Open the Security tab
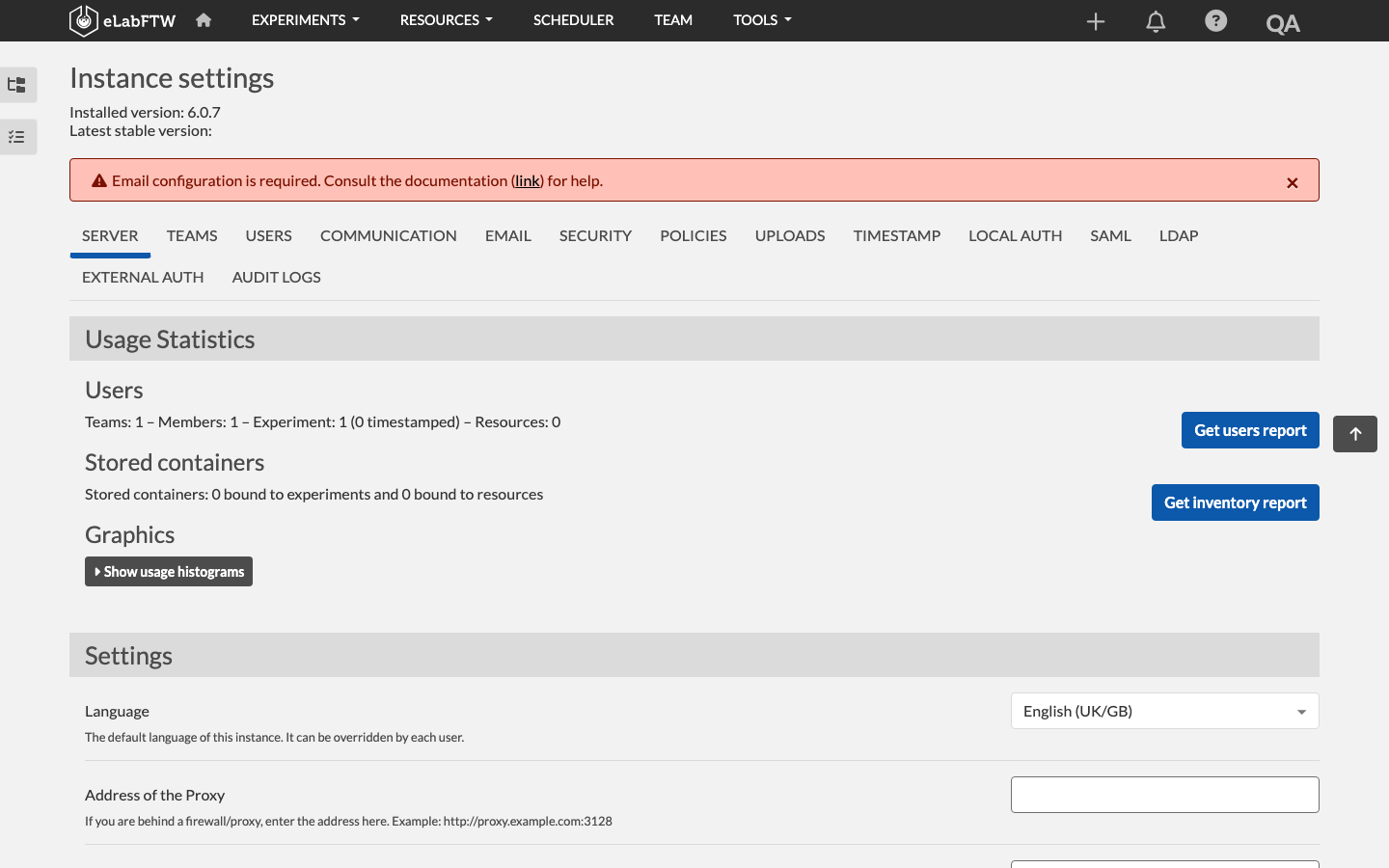Image resolution: width=1389 pixels, height=868 pixels. [x=595, y=236]
